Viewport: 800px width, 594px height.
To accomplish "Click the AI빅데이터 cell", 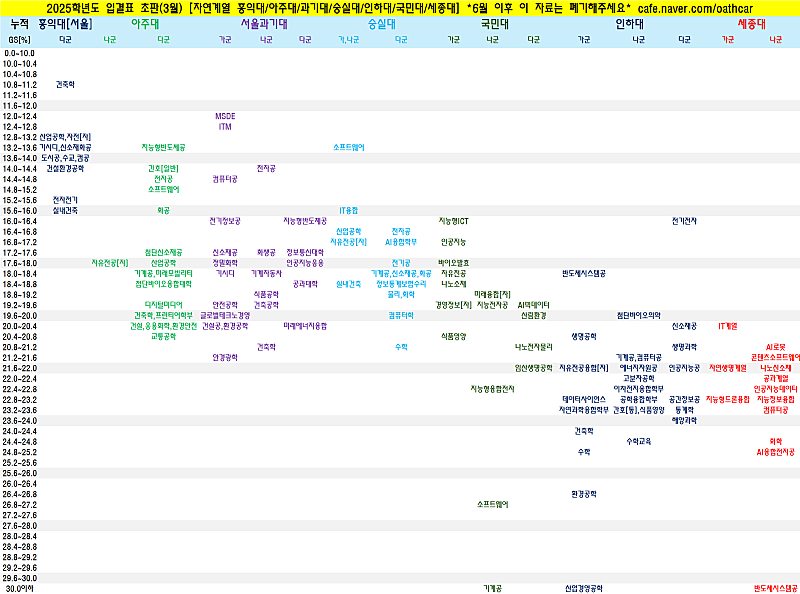I will (533, 305).
